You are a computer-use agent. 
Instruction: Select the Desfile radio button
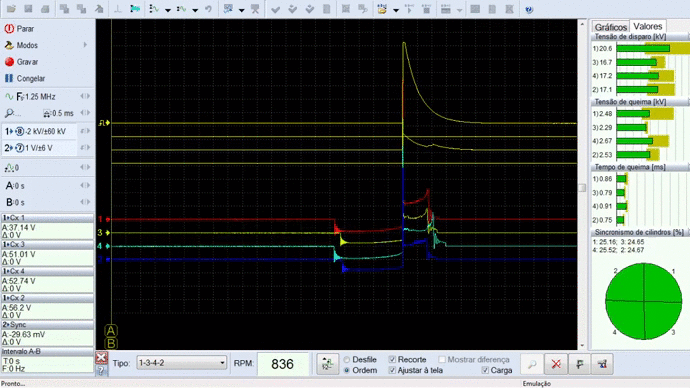[x=347, y=360]
